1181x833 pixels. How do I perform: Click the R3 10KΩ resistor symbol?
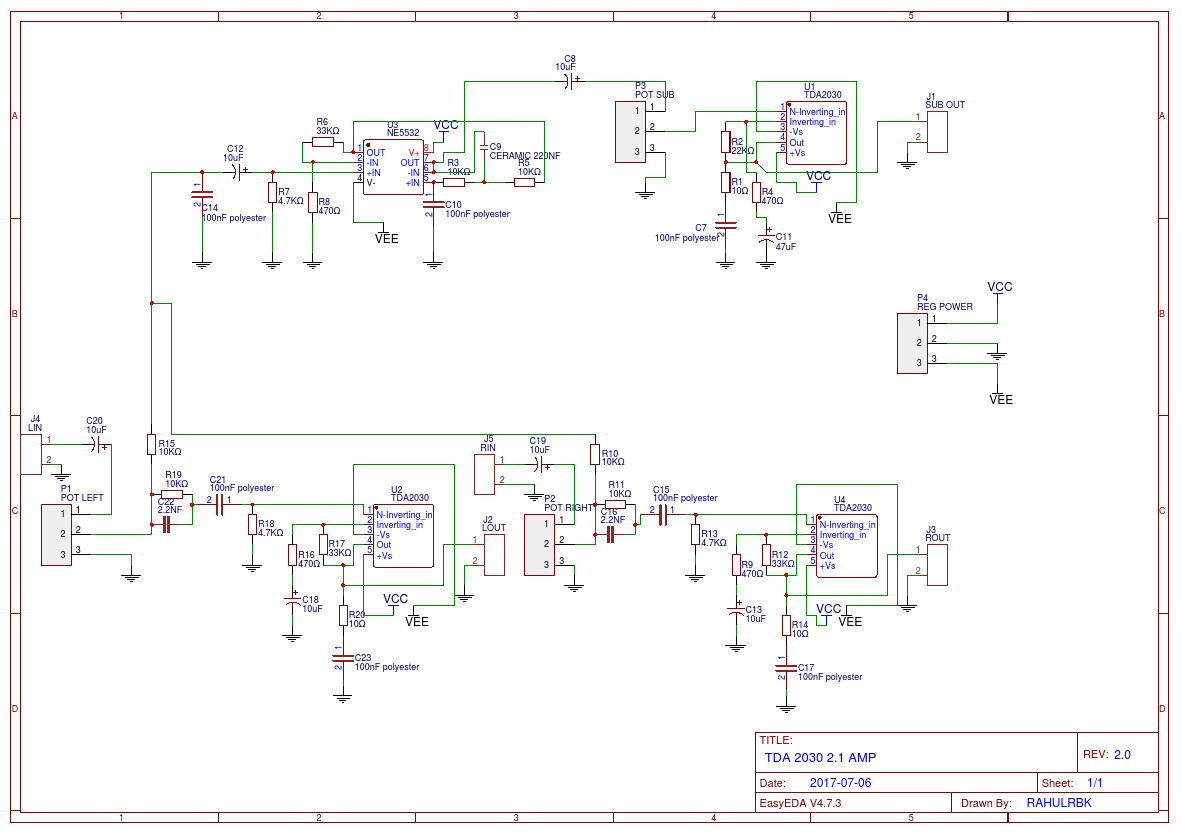pyautogui.click(x=453, y=182)
